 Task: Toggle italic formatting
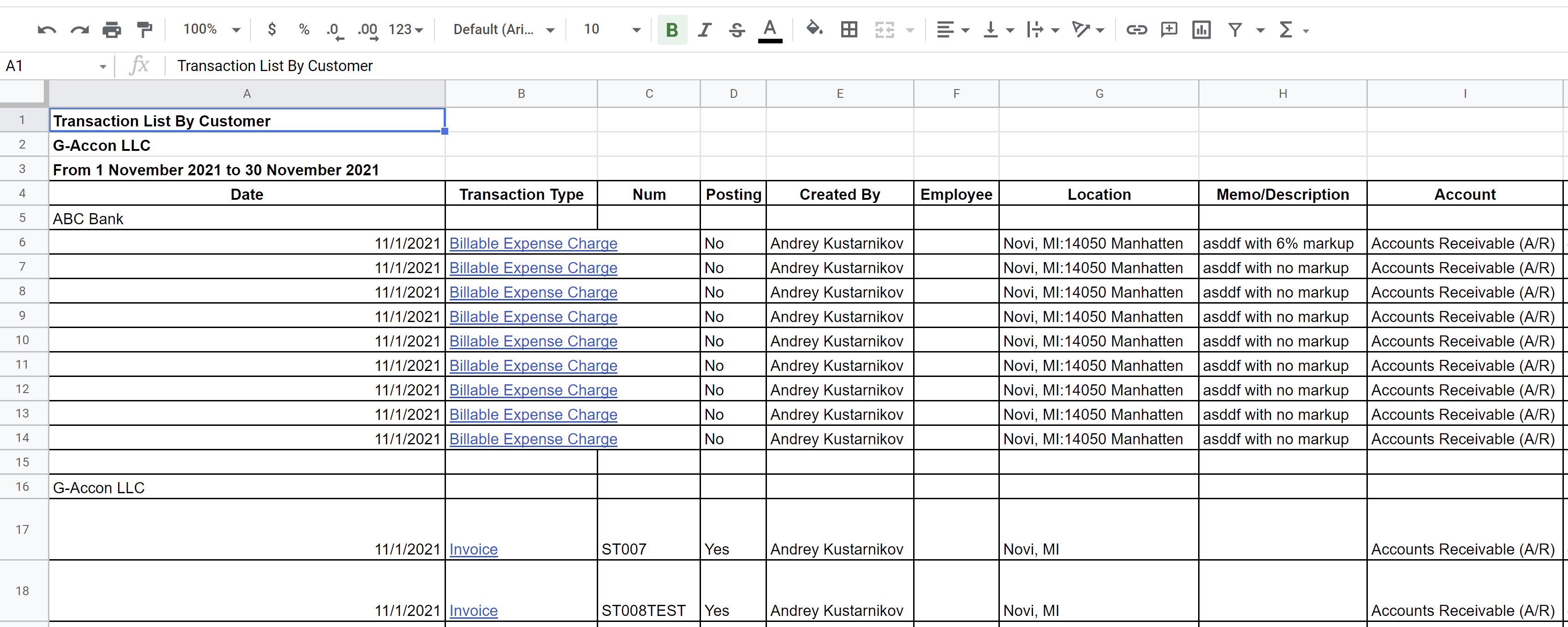point(704,30)
